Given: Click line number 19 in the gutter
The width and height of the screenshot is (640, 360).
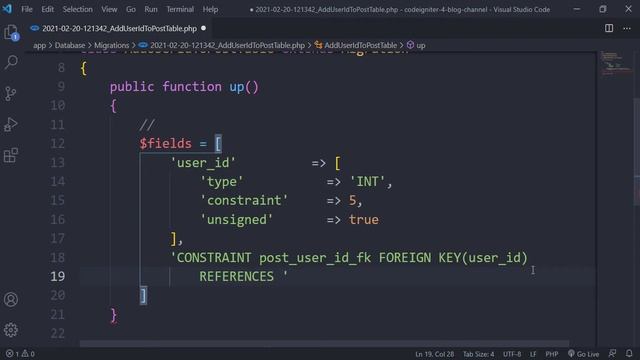Looking at the screenshot, I should tap(58, 276).
